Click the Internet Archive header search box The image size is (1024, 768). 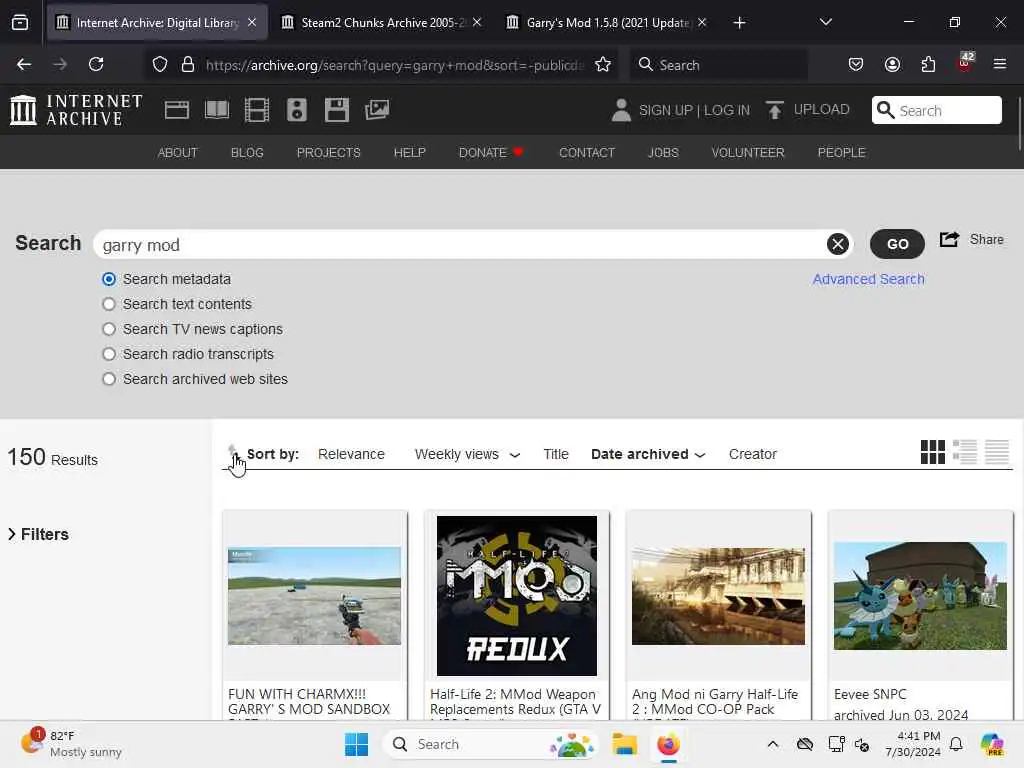coord(936,110)
